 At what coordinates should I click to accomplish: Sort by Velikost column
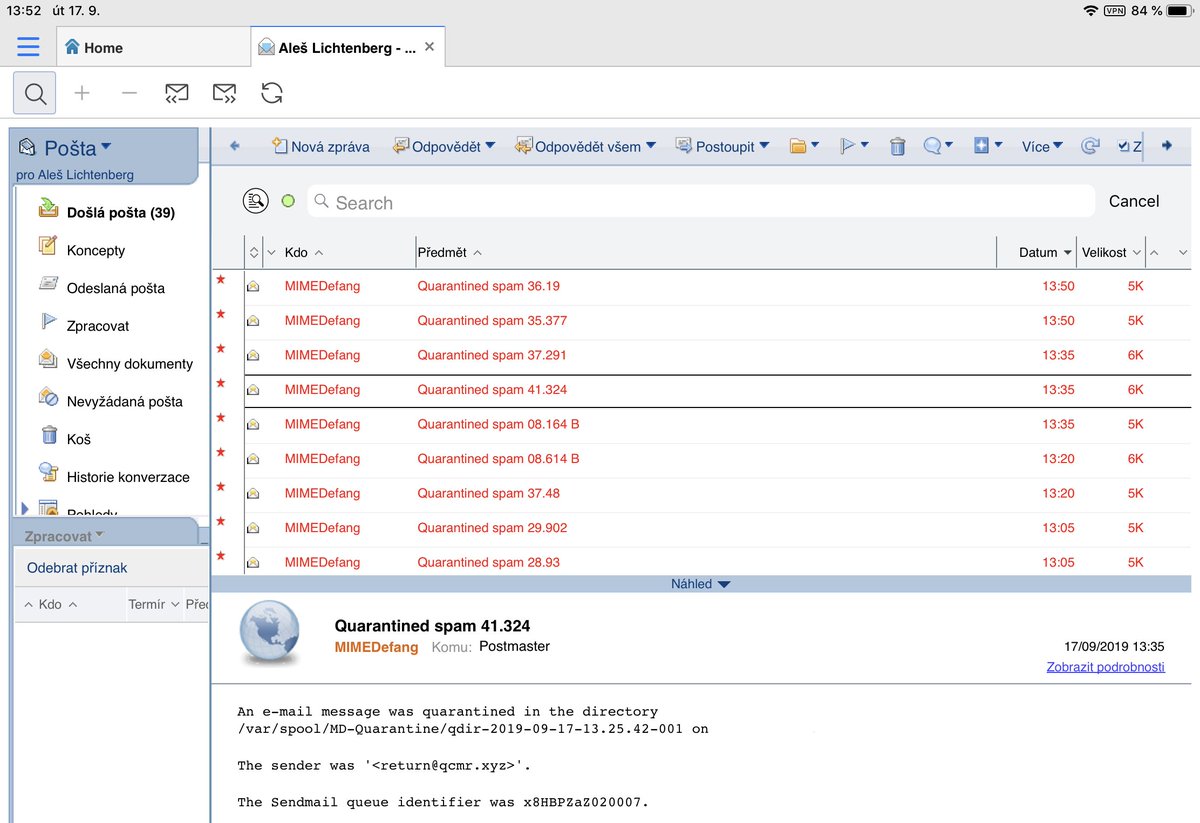point(1111,253)
